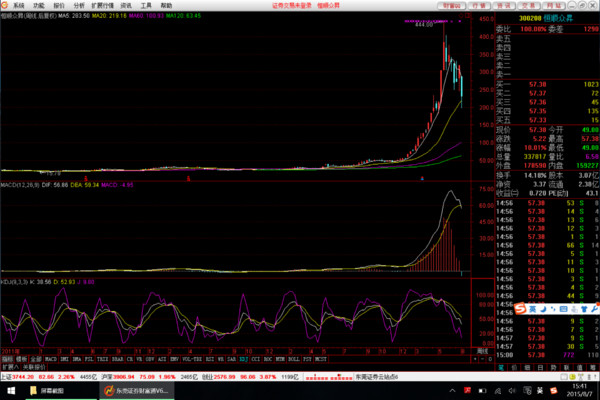600x400 pixels.
Task: Switch to the BRAR indicator
Action: 117,359
